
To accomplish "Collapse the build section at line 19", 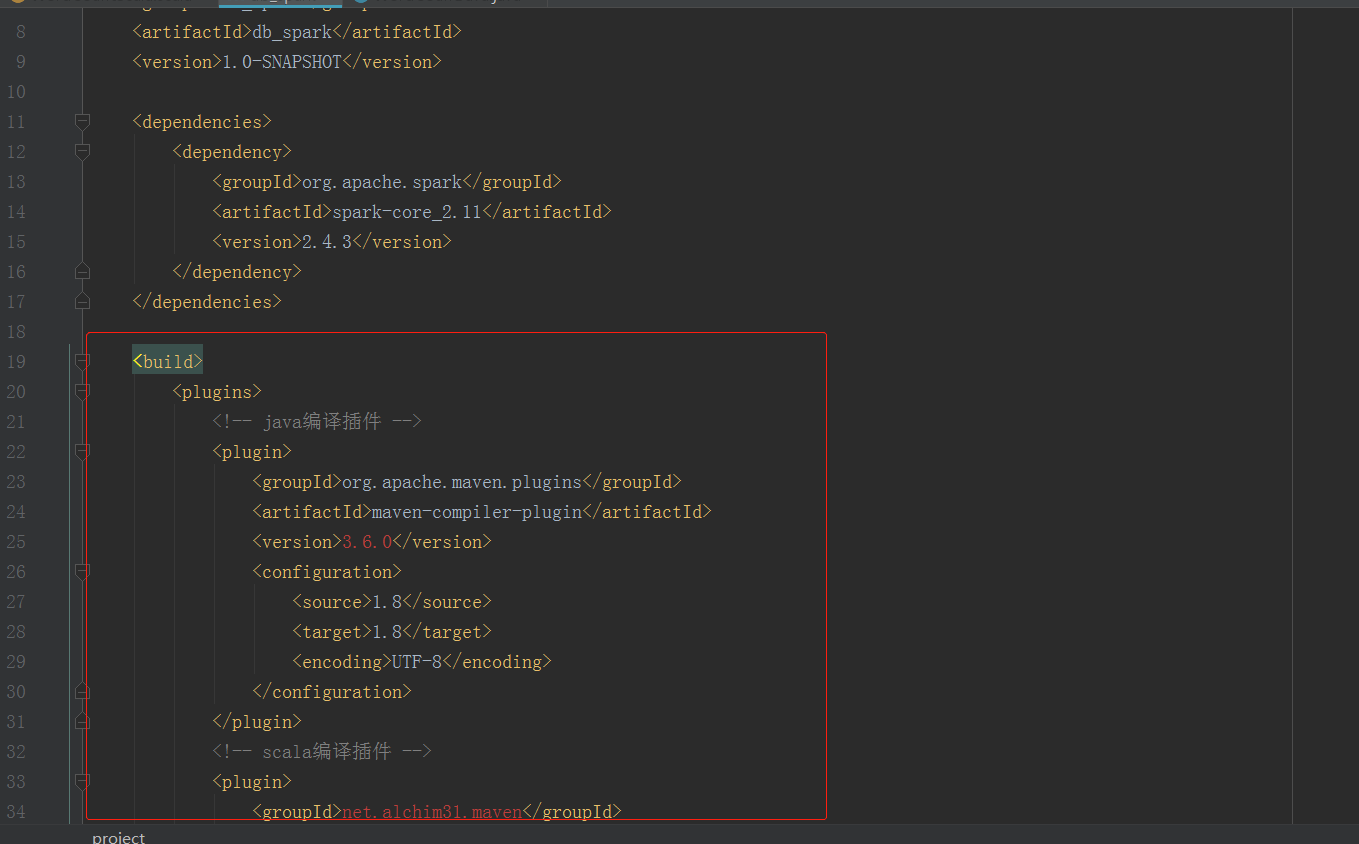I will tap(82, 361).
